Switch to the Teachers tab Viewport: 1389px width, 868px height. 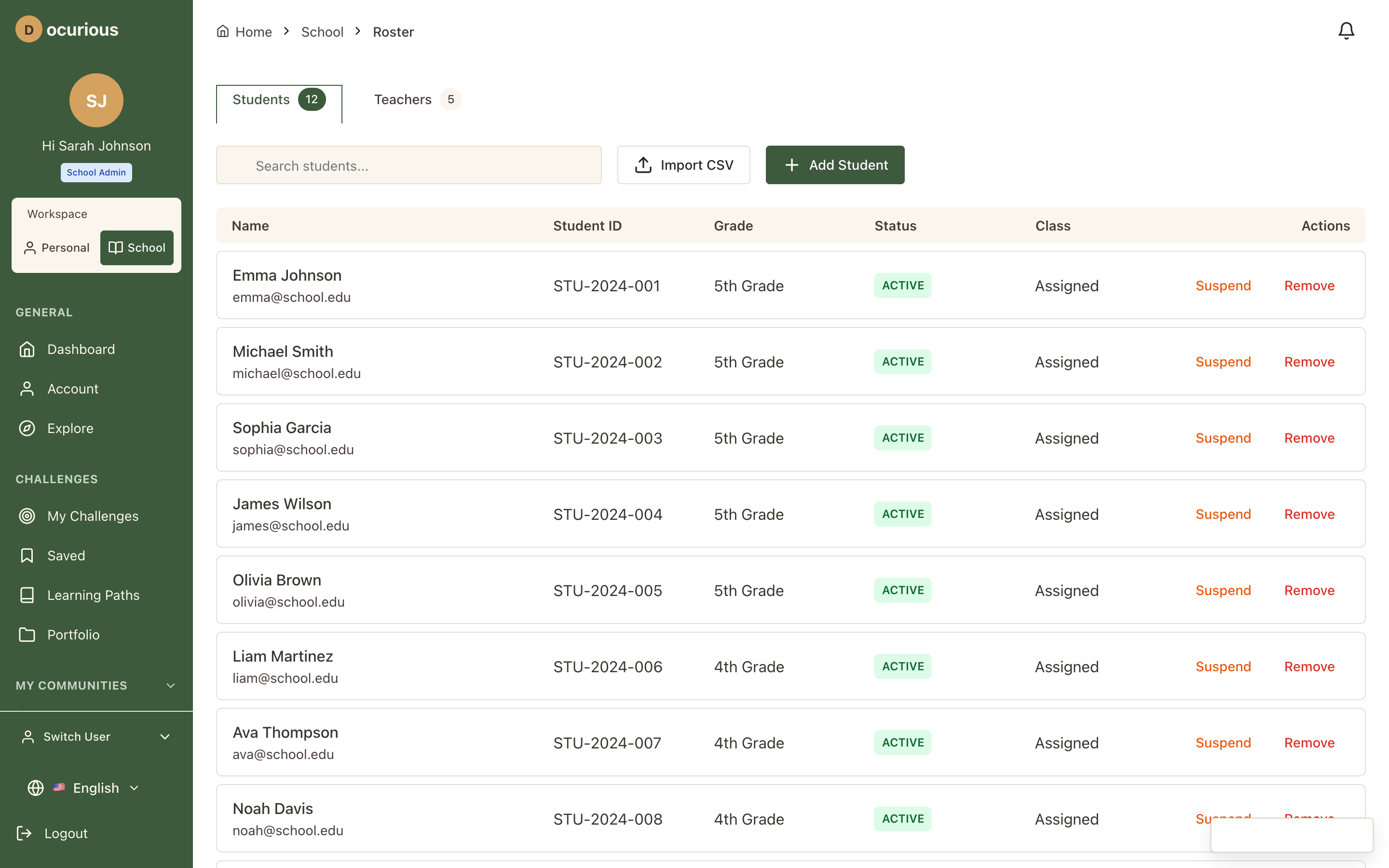point(417,99)
